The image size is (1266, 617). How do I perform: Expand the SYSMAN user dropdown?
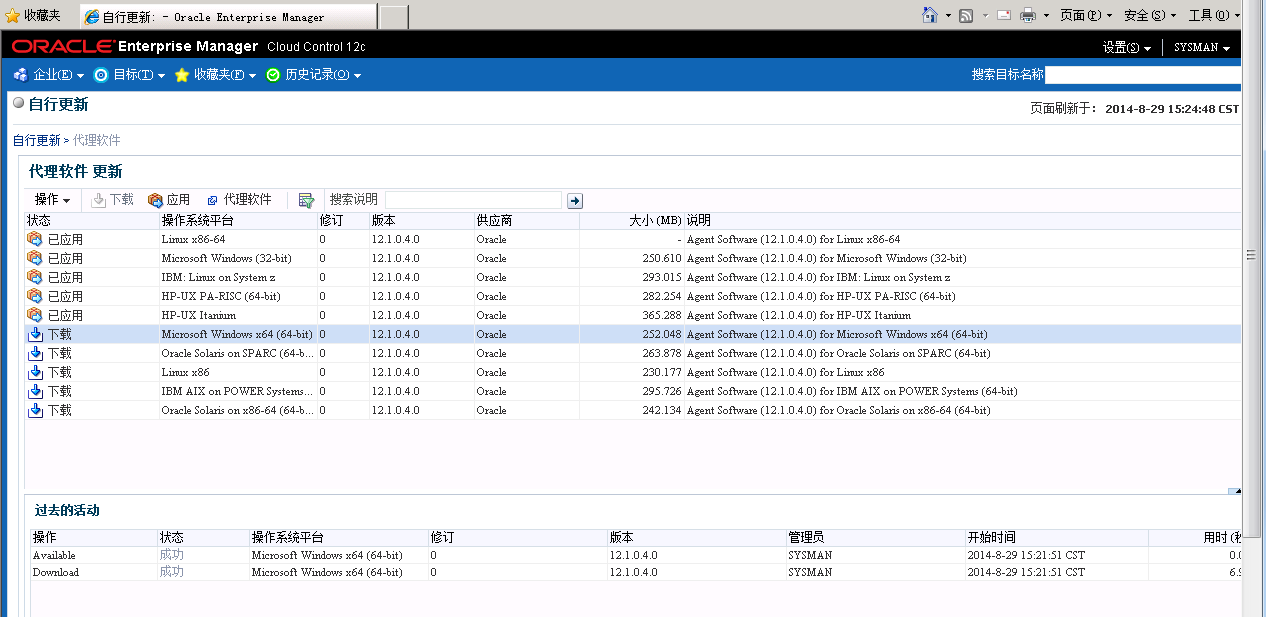[x=1201, y=48]
